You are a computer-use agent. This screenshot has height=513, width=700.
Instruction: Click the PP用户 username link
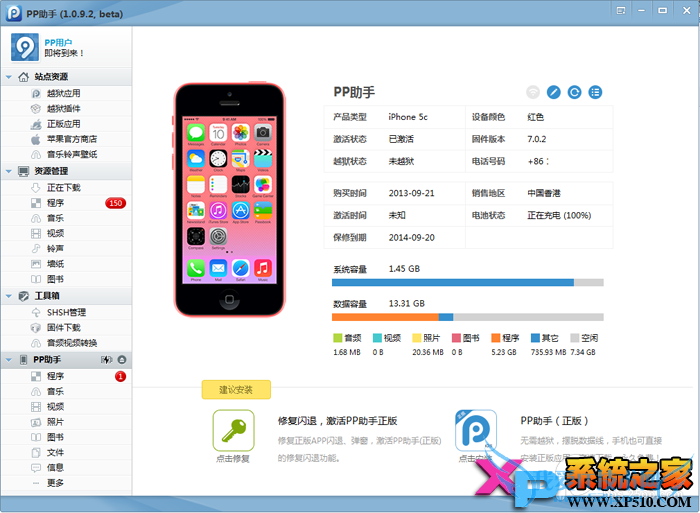click(58, 43)
